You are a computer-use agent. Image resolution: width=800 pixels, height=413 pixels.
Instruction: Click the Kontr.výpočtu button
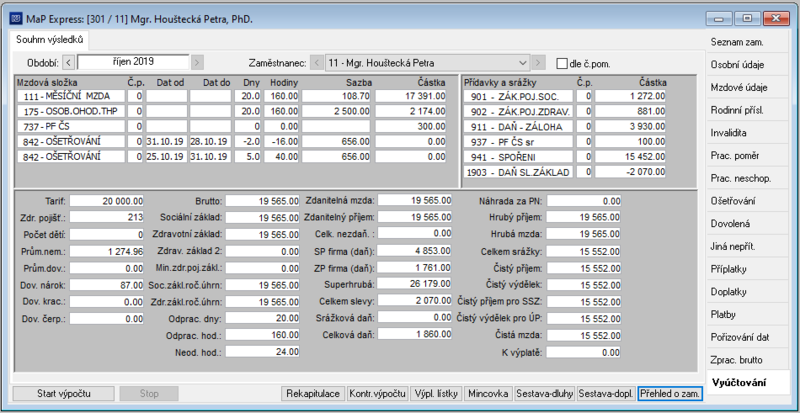(378, 394)
